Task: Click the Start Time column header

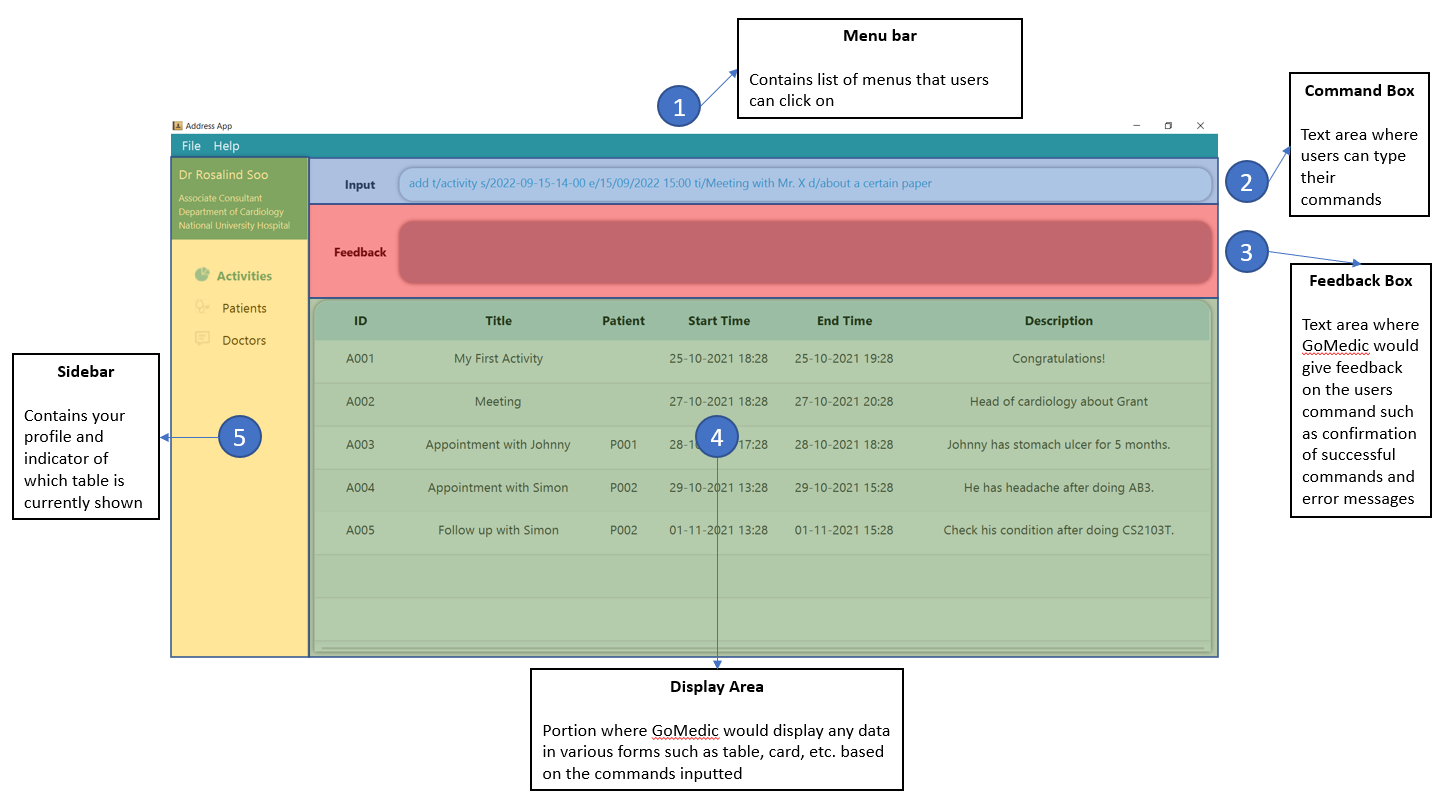Action: click(718, 321)
